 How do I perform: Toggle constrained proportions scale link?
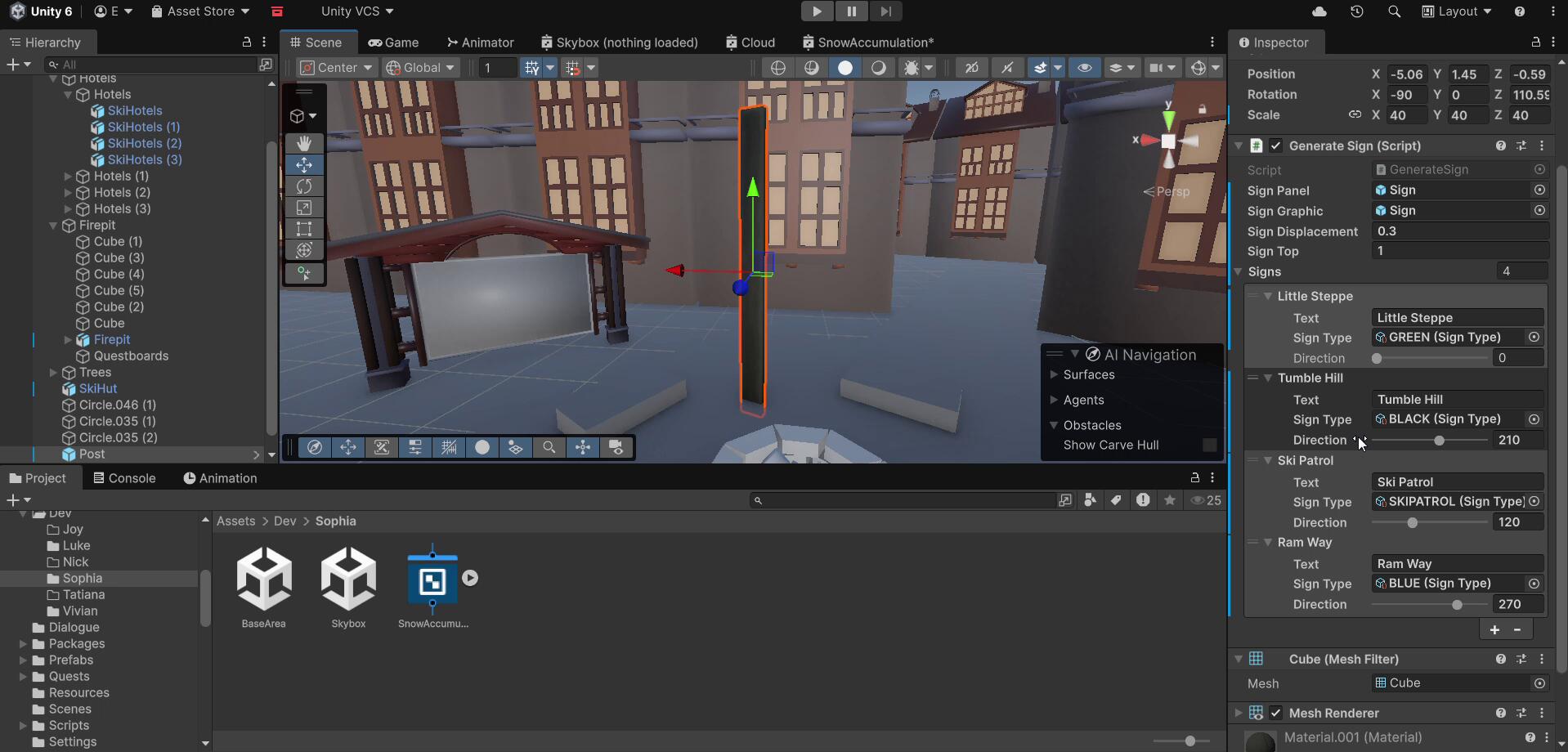[1355, 114]
